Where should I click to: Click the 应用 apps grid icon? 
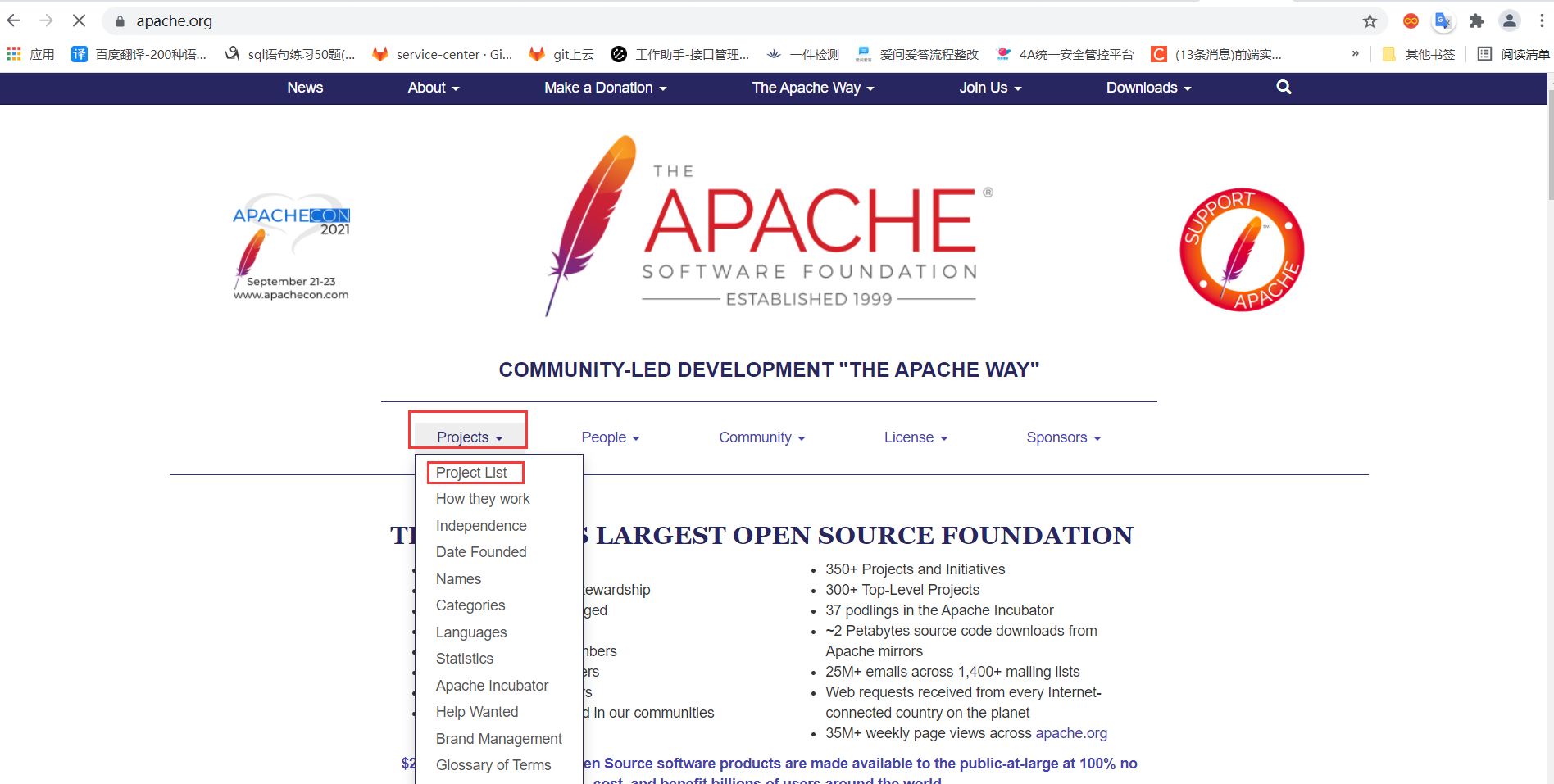coord(14,54)
